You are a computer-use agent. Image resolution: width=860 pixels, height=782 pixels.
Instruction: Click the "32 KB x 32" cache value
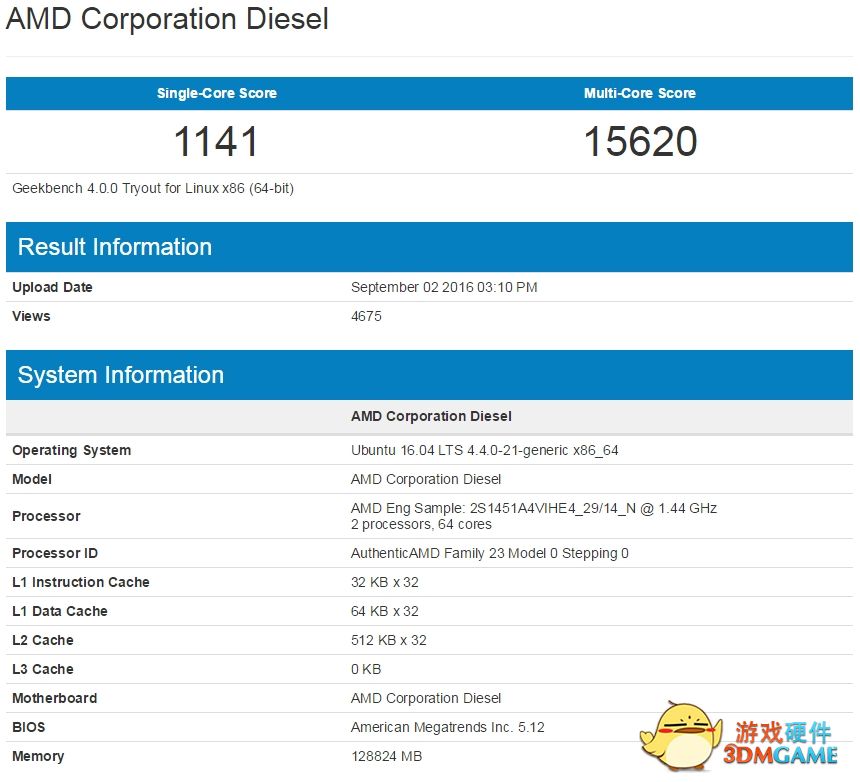click(384, 582)
